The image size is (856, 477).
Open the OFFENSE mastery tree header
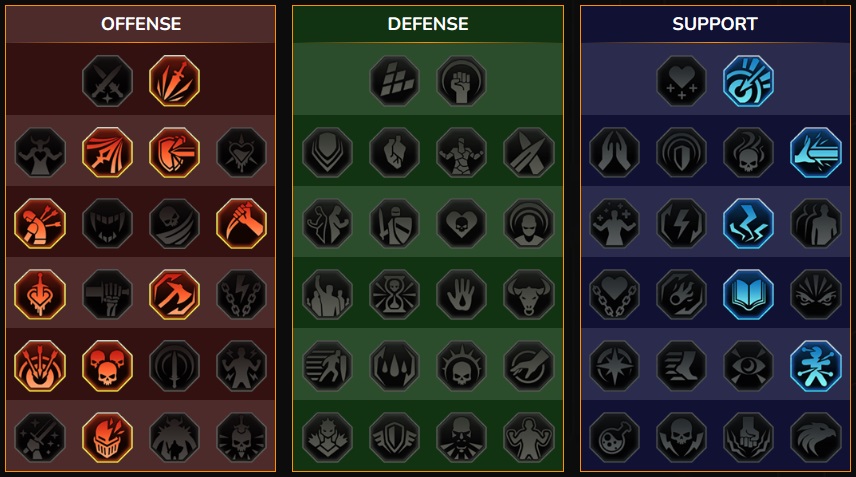point(141,24)
